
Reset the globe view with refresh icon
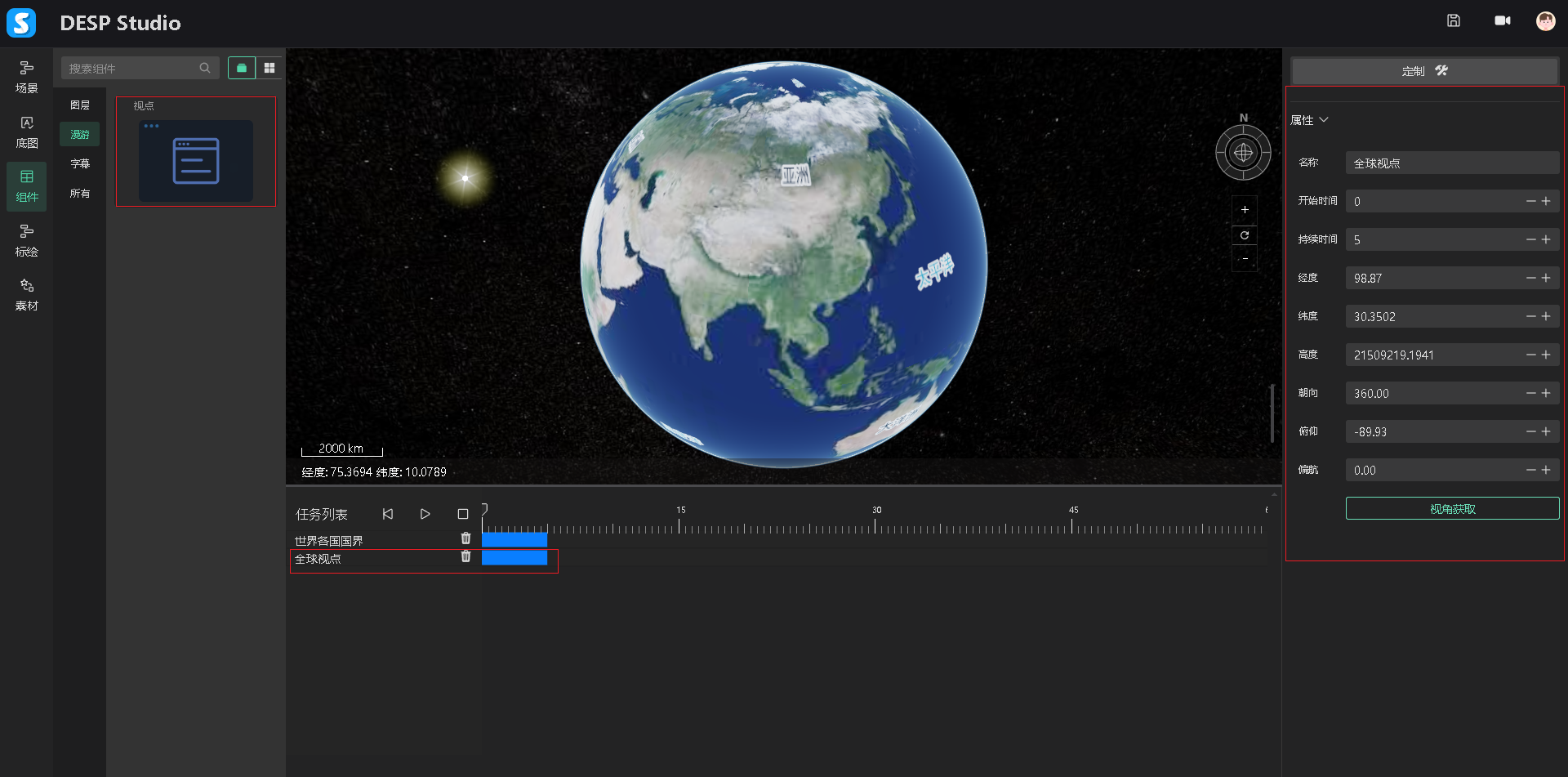pos(1245,235)
